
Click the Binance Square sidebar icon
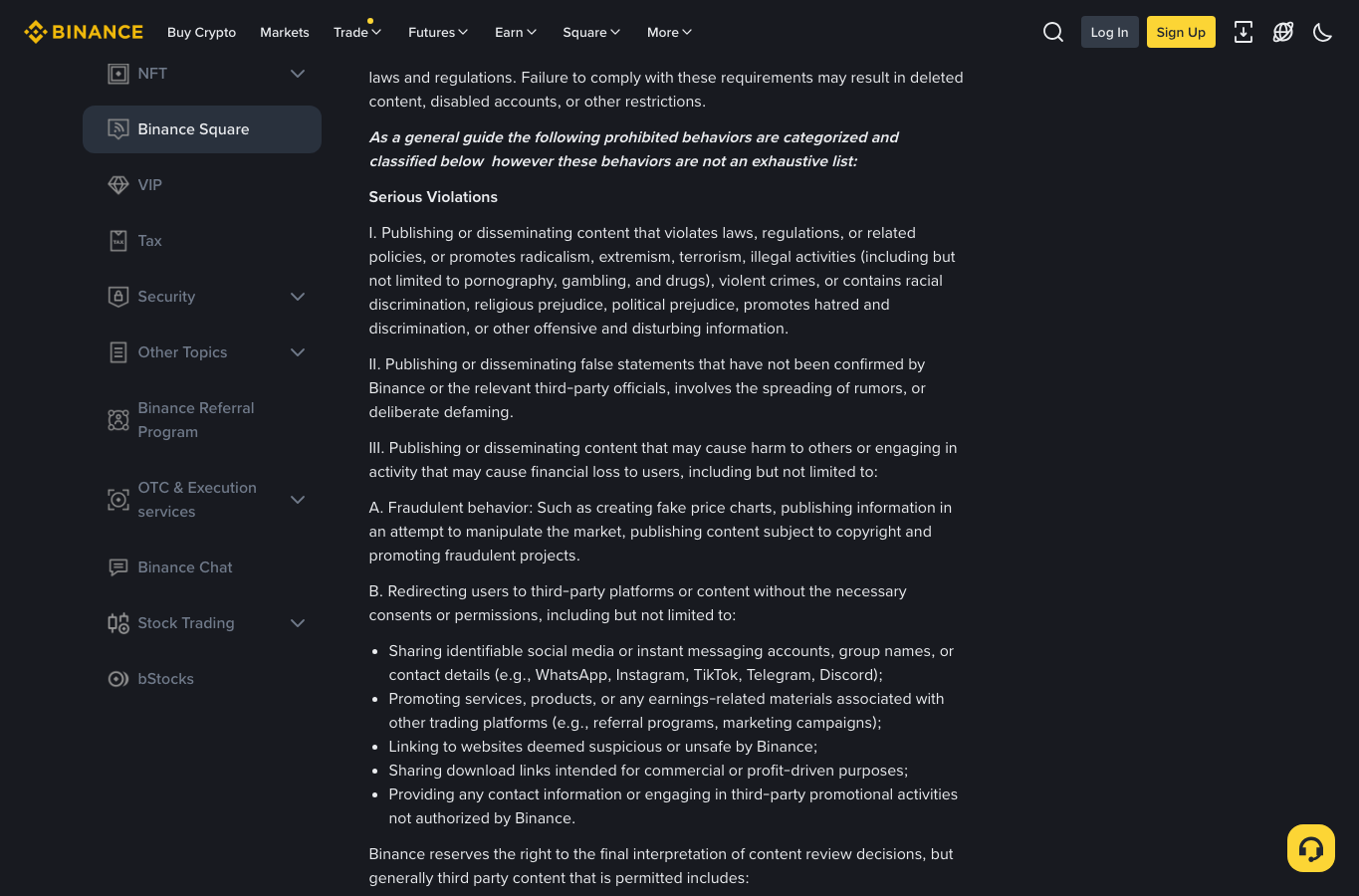(118, 129)
